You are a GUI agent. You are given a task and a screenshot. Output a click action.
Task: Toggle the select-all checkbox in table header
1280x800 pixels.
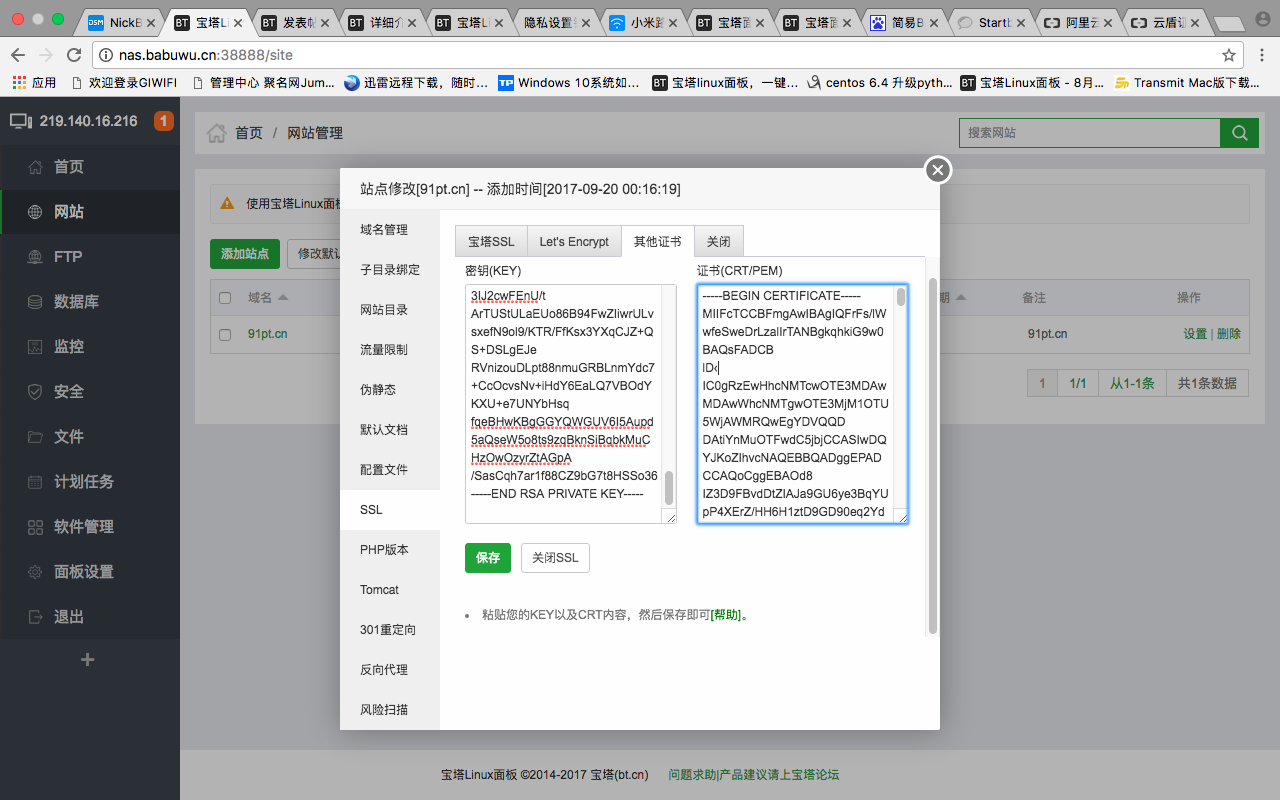225,298
